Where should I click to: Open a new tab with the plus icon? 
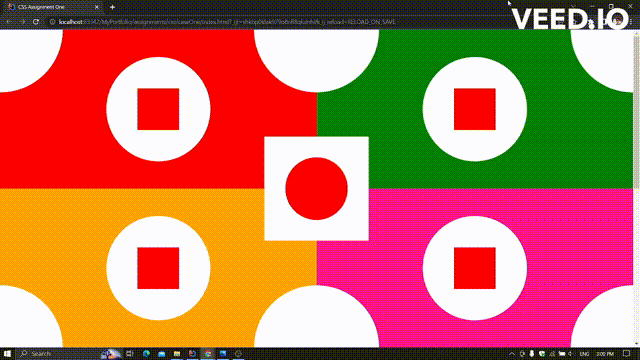click(112, 7)
